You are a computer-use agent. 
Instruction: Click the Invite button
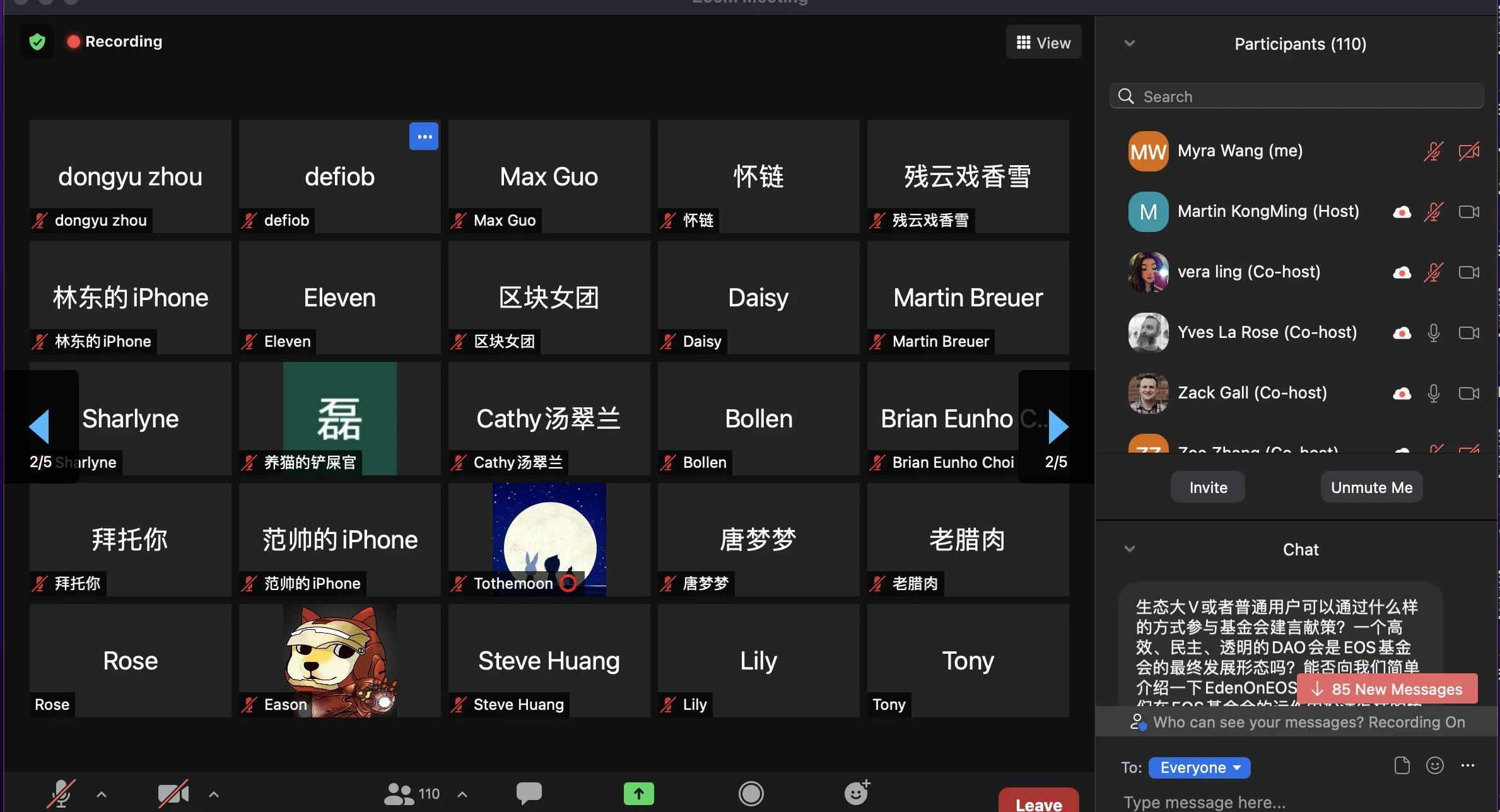[x=1207, y=487]
